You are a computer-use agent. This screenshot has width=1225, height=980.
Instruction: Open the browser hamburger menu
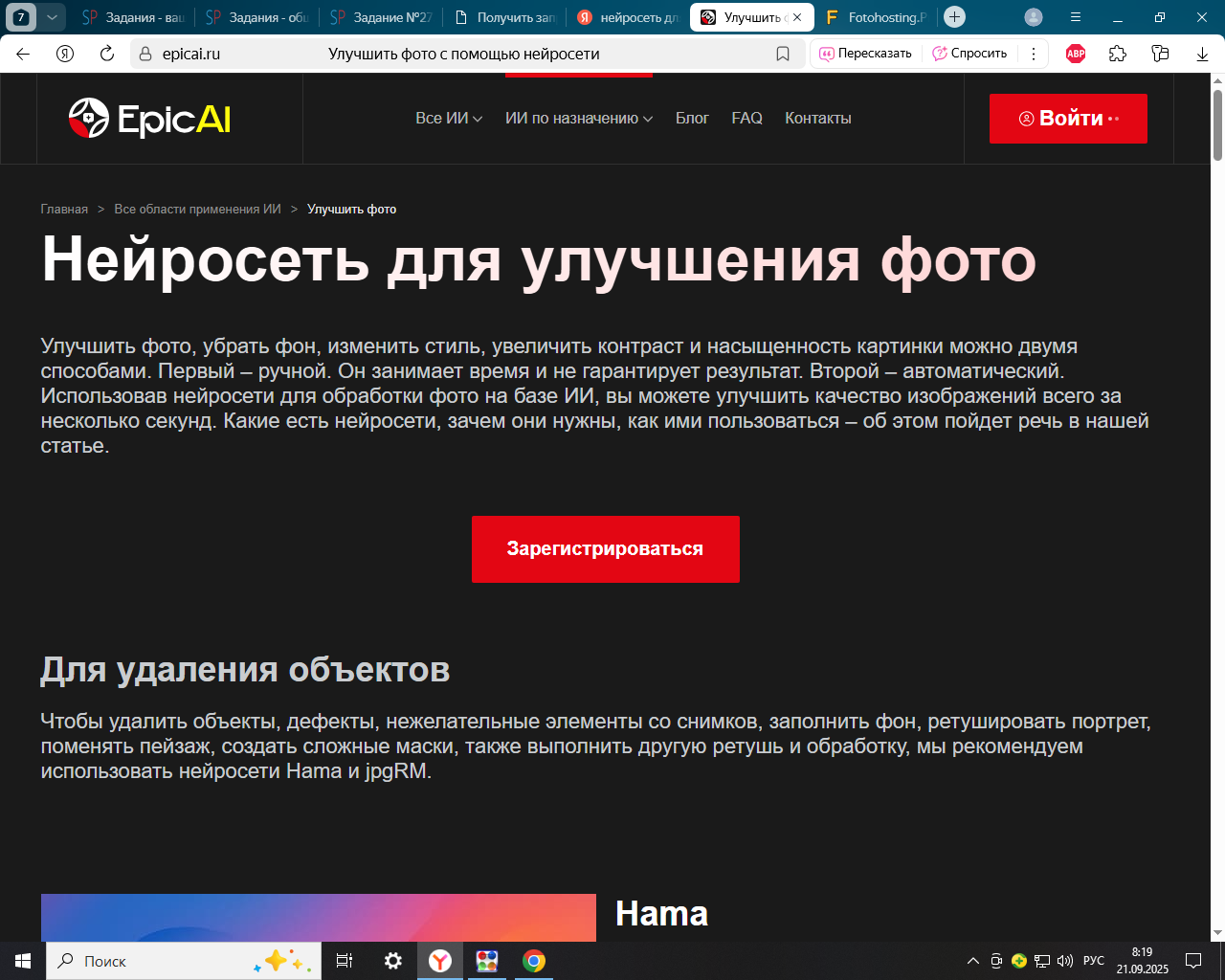click(1076, 17)
